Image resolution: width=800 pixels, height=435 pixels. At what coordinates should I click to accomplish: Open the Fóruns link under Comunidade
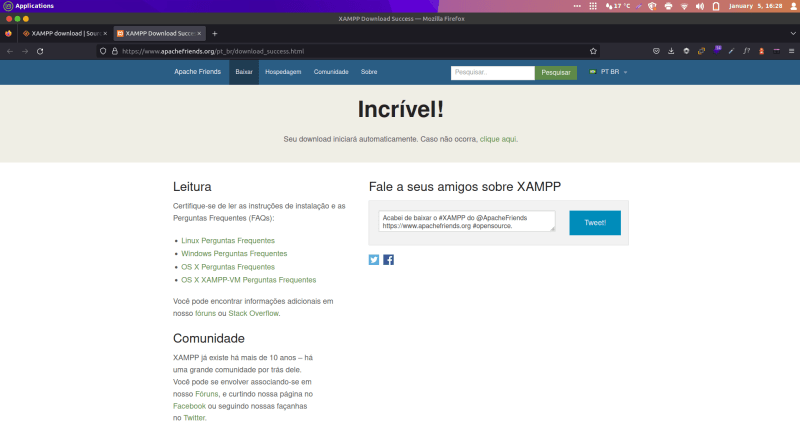coord(207,394)
